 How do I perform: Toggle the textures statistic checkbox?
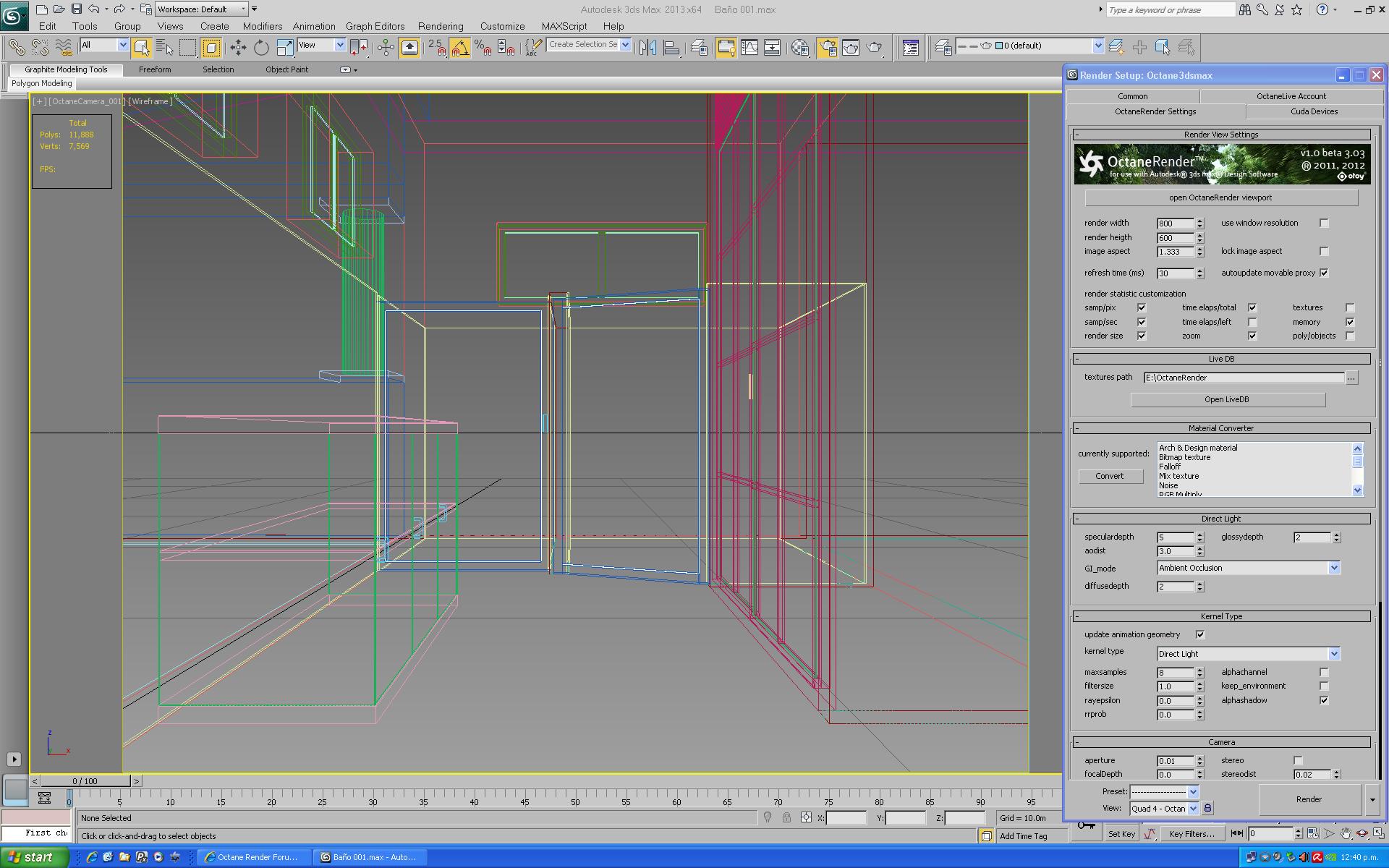[1350, 308]
